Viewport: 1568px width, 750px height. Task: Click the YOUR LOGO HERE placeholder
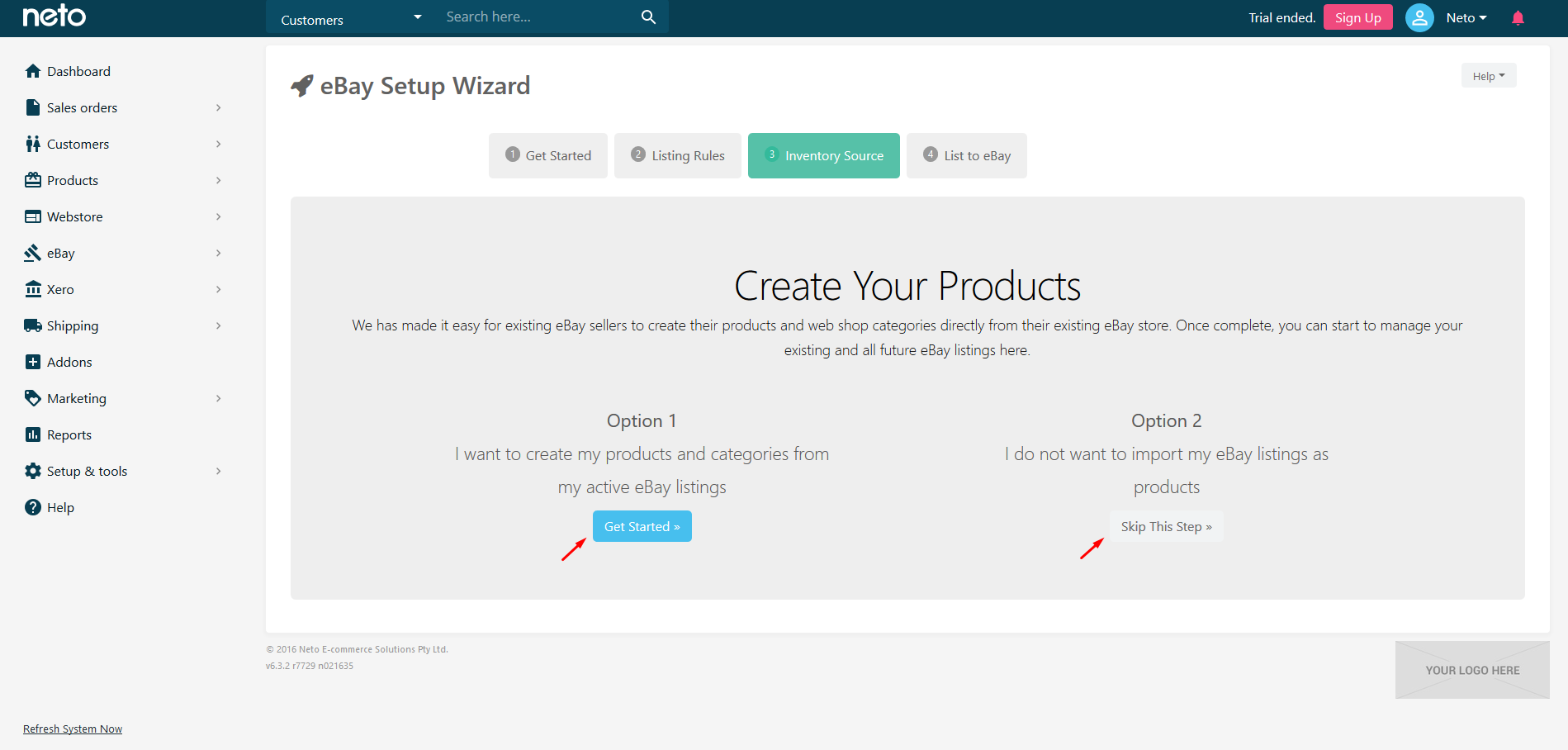(x=1472, y=670)
